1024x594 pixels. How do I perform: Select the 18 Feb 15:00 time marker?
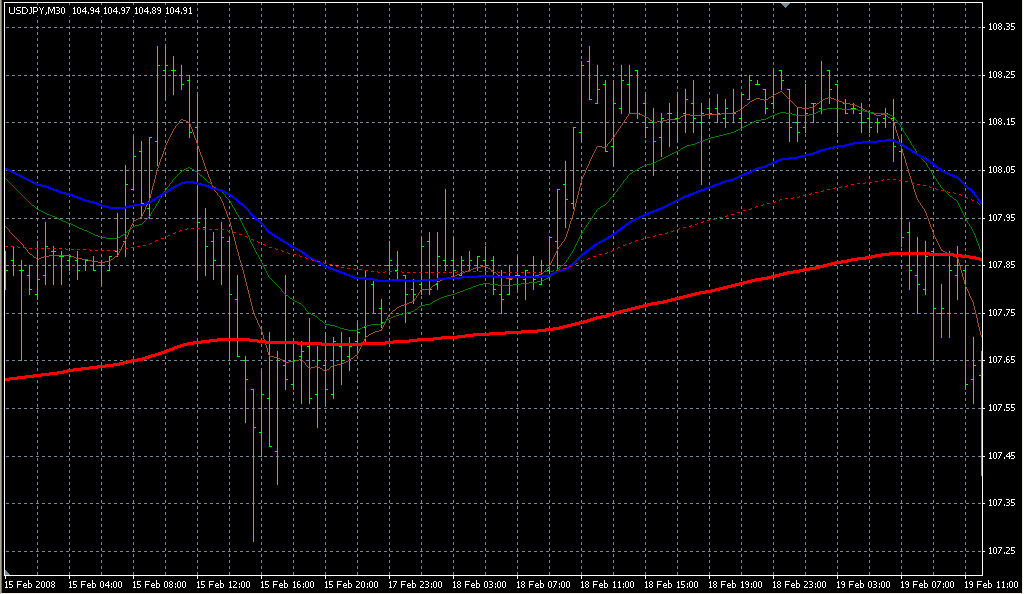click(x=672, y=583)
